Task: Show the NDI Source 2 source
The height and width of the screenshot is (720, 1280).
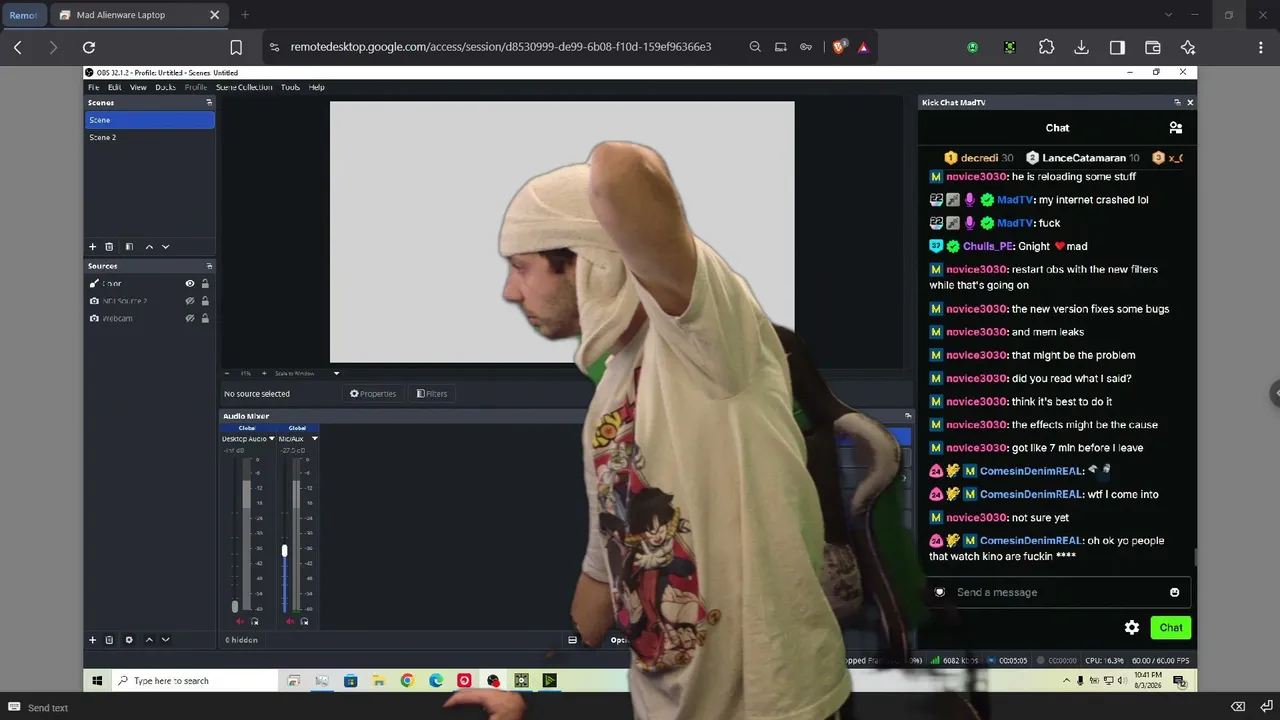Action: coord(190,301)
